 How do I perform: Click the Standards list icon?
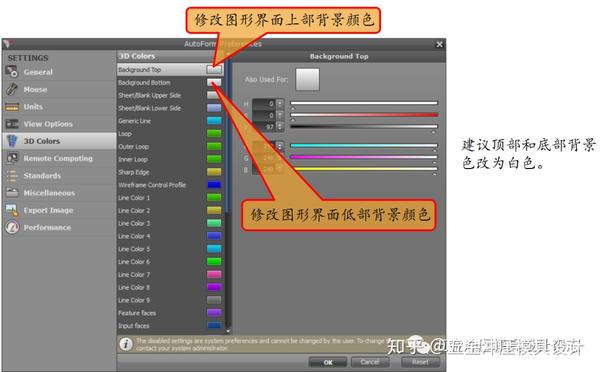(x=12, y=176)
